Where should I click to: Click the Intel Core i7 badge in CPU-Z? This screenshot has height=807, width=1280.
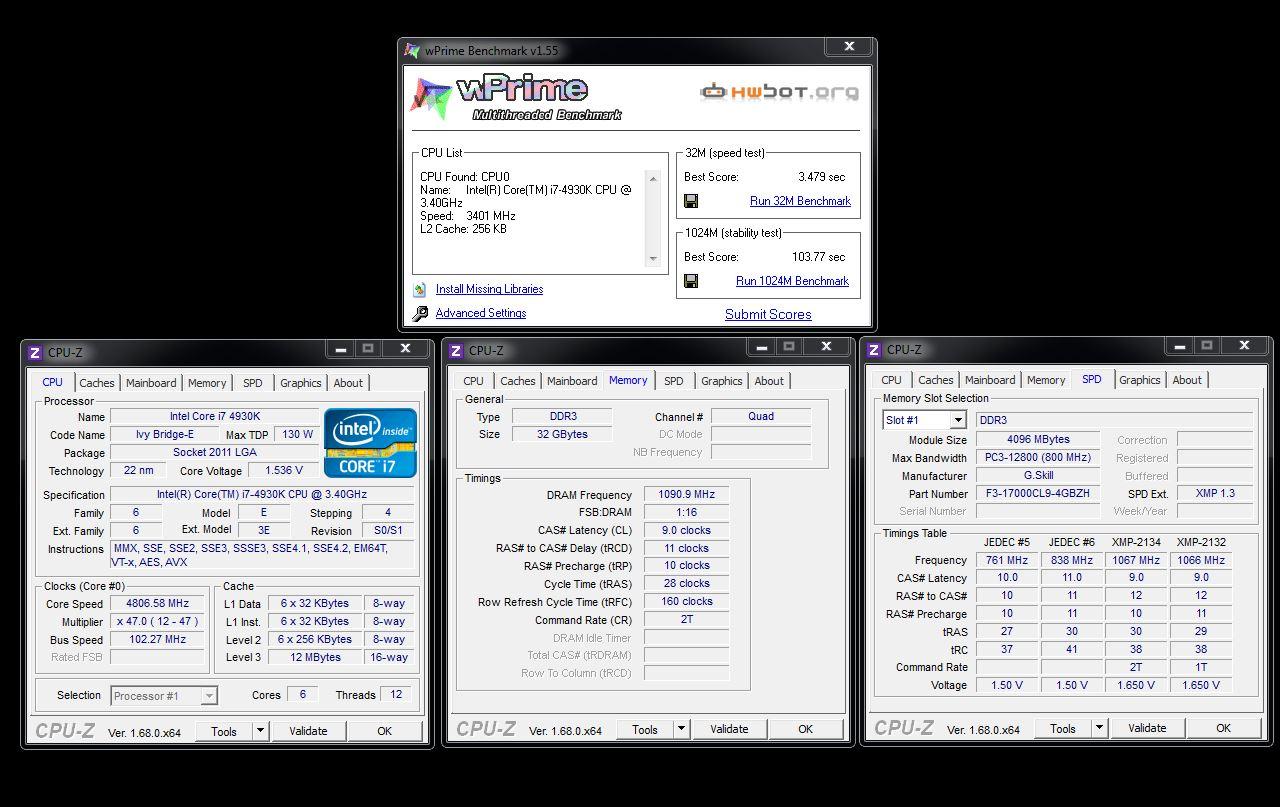coord(370,442)
